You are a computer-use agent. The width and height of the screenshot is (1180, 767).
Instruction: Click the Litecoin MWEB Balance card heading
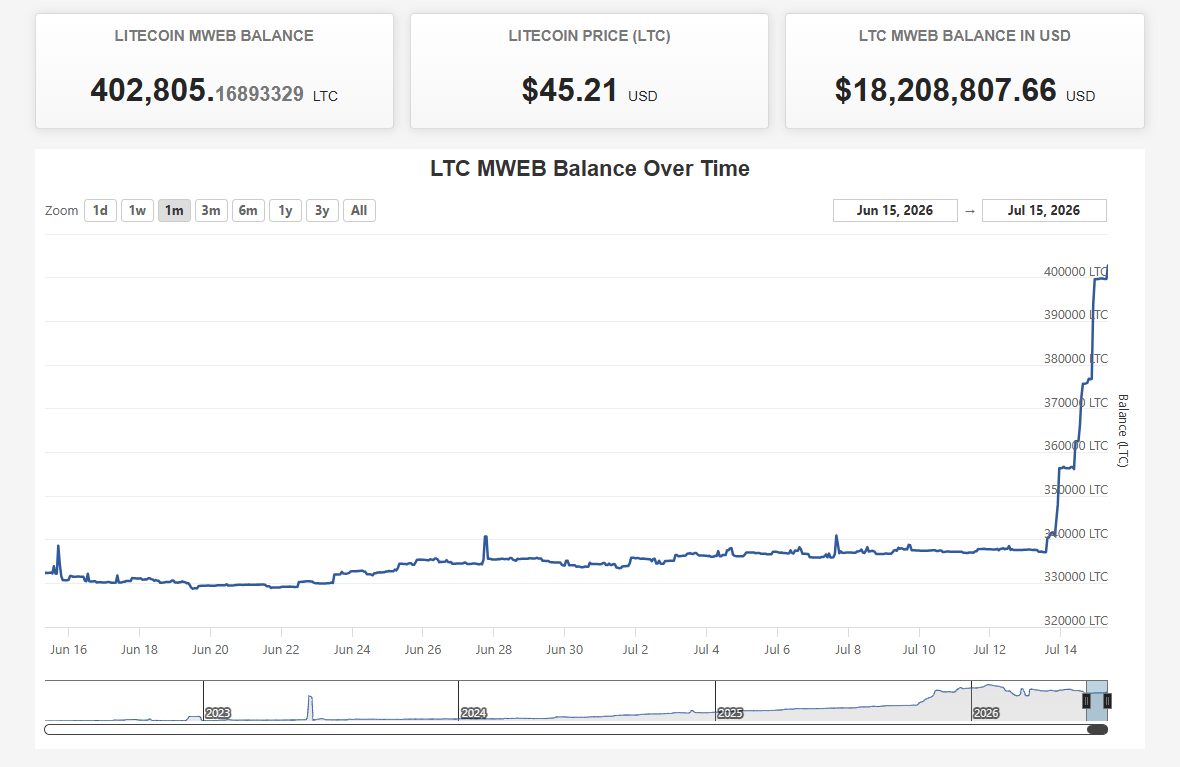click(214, 36)
